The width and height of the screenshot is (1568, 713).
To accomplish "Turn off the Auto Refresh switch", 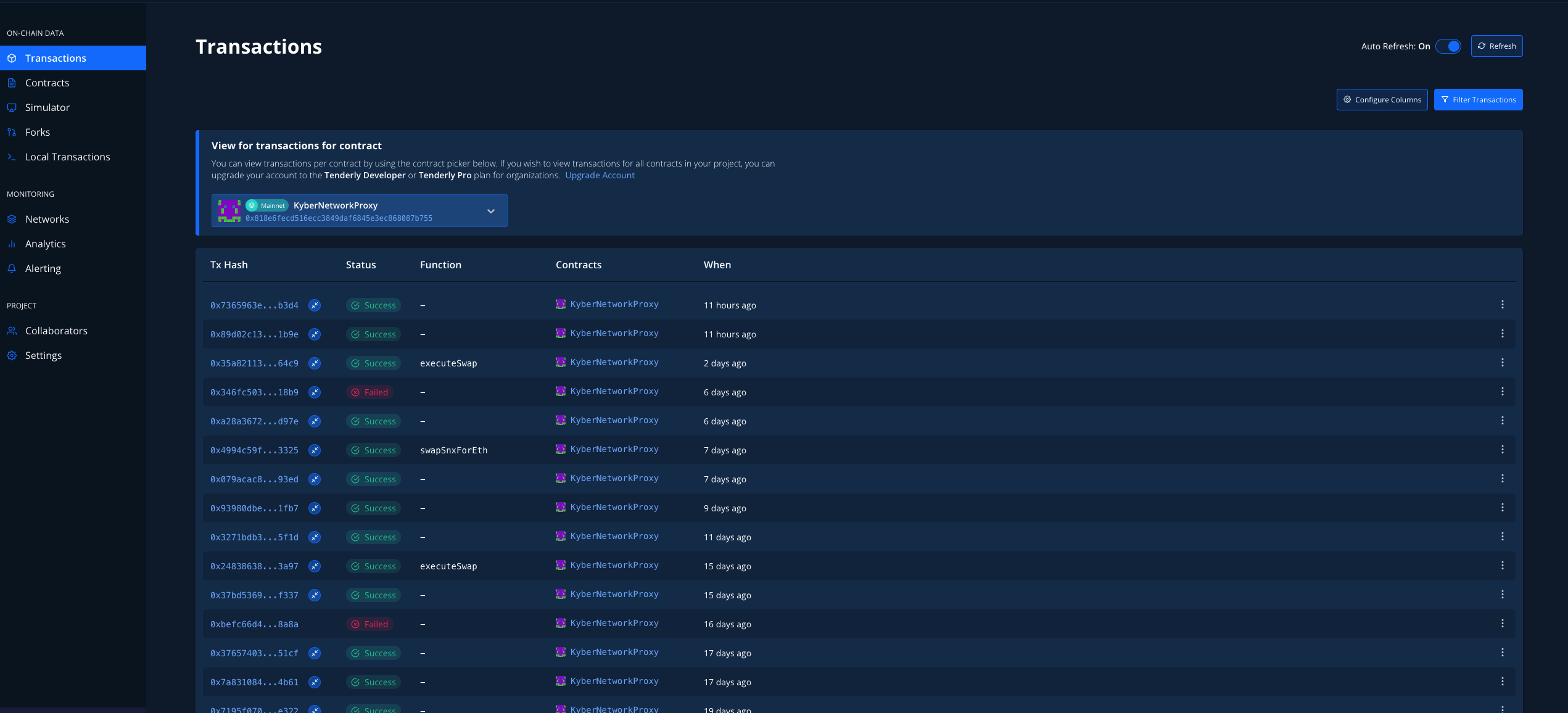I will [x=1448, y=46].
